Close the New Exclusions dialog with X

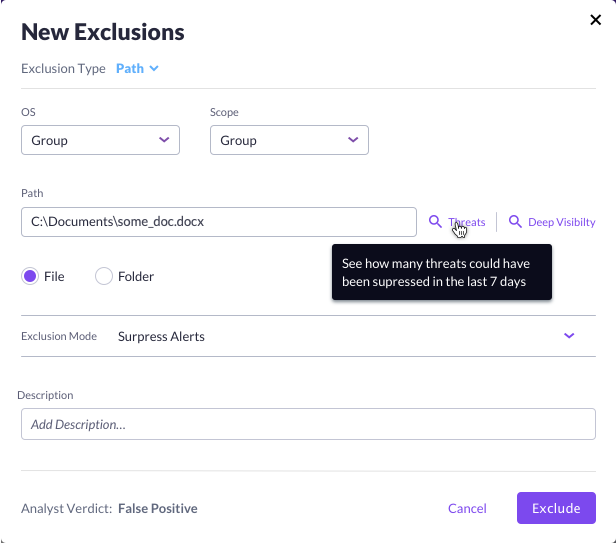tap(598, 18)
